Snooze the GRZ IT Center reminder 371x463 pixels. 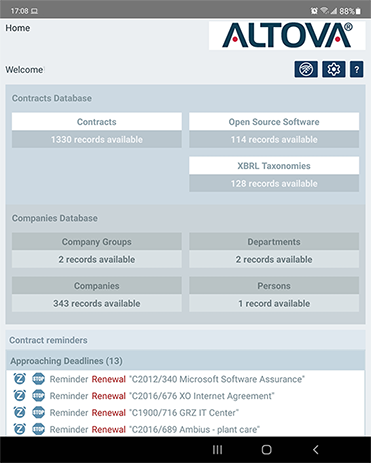pos(20,412)
